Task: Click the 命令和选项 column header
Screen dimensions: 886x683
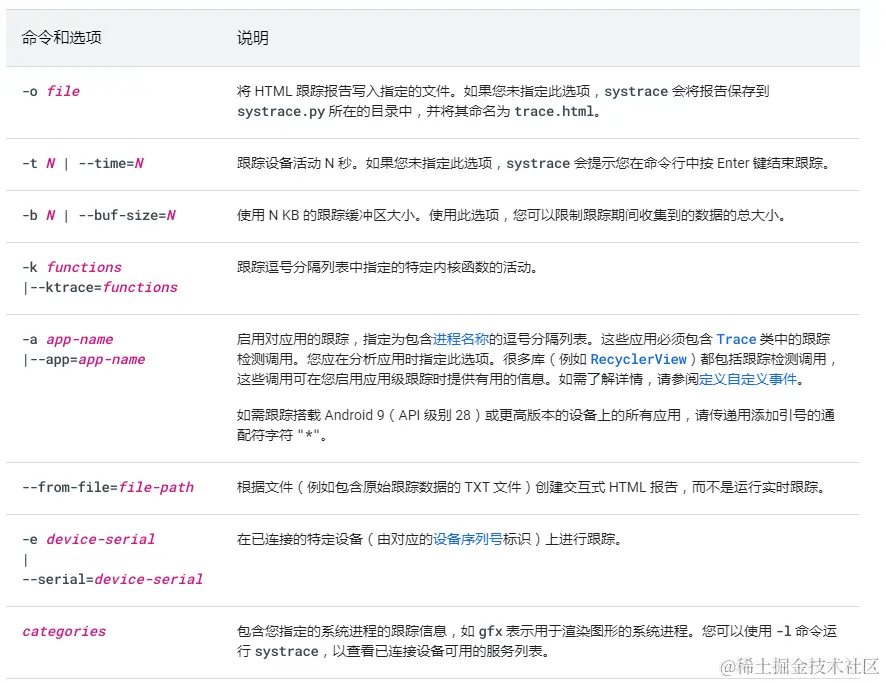Action: pos(62,38)
